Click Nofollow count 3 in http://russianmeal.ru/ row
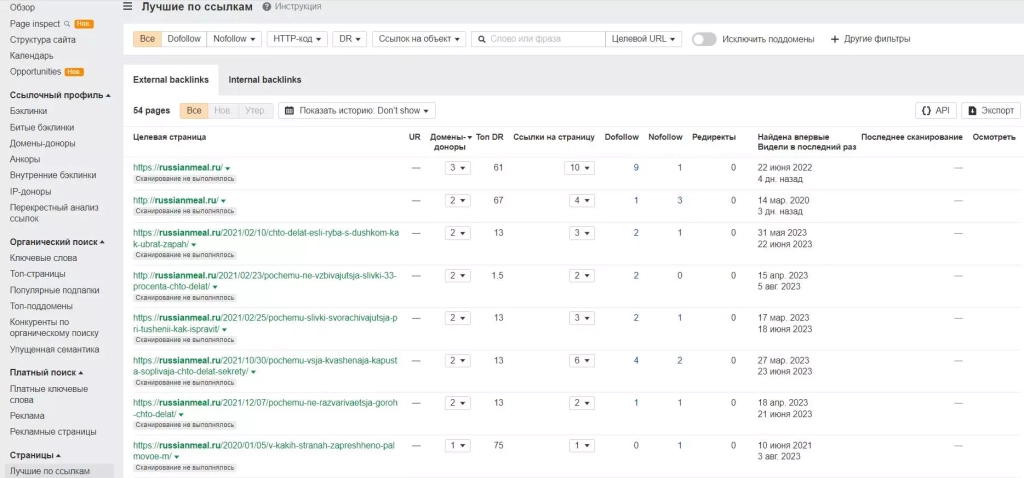The image size is (1024, 478). click(680, 200)
